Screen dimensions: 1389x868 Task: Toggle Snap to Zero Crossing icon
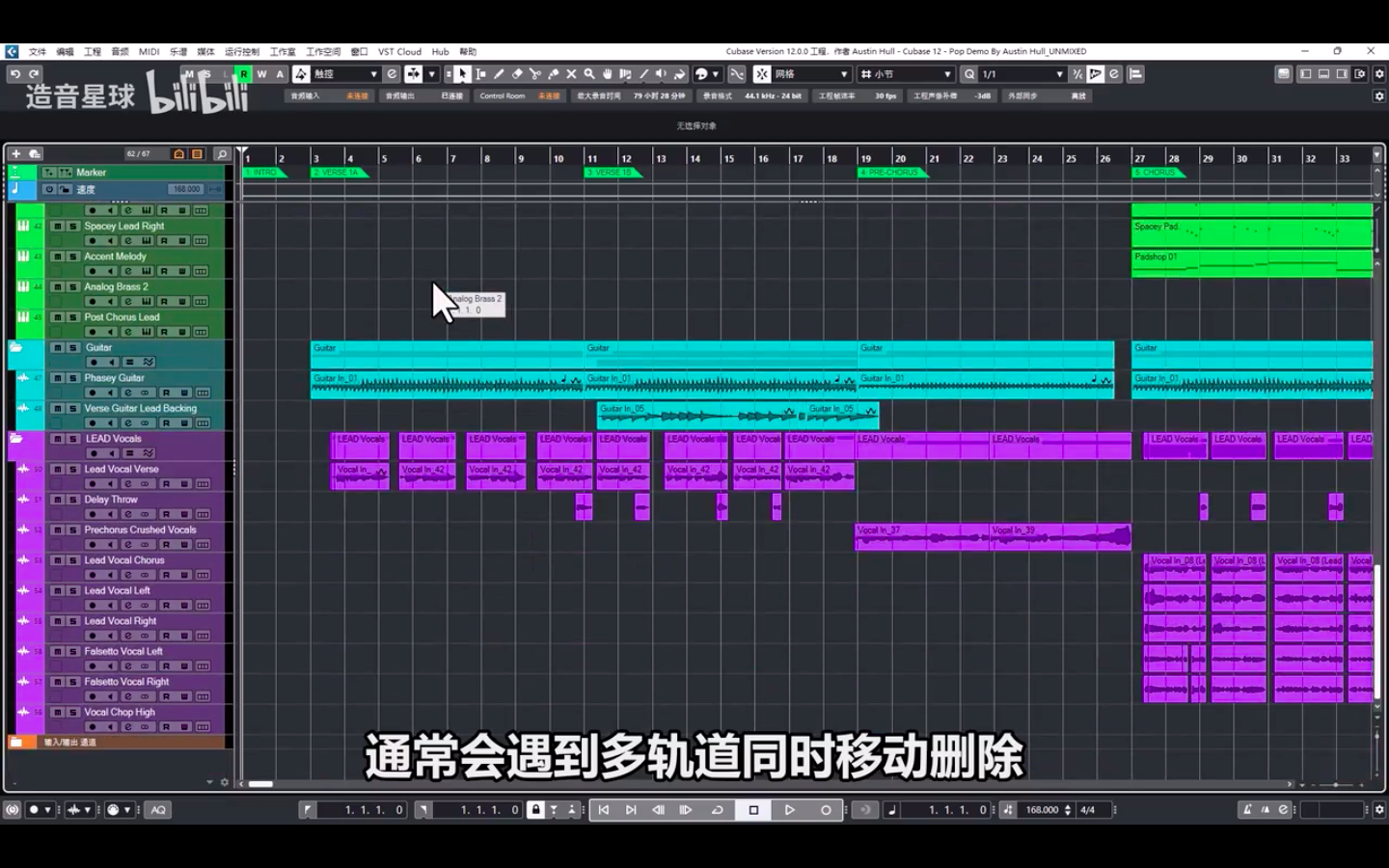click(x=737, y=74)
